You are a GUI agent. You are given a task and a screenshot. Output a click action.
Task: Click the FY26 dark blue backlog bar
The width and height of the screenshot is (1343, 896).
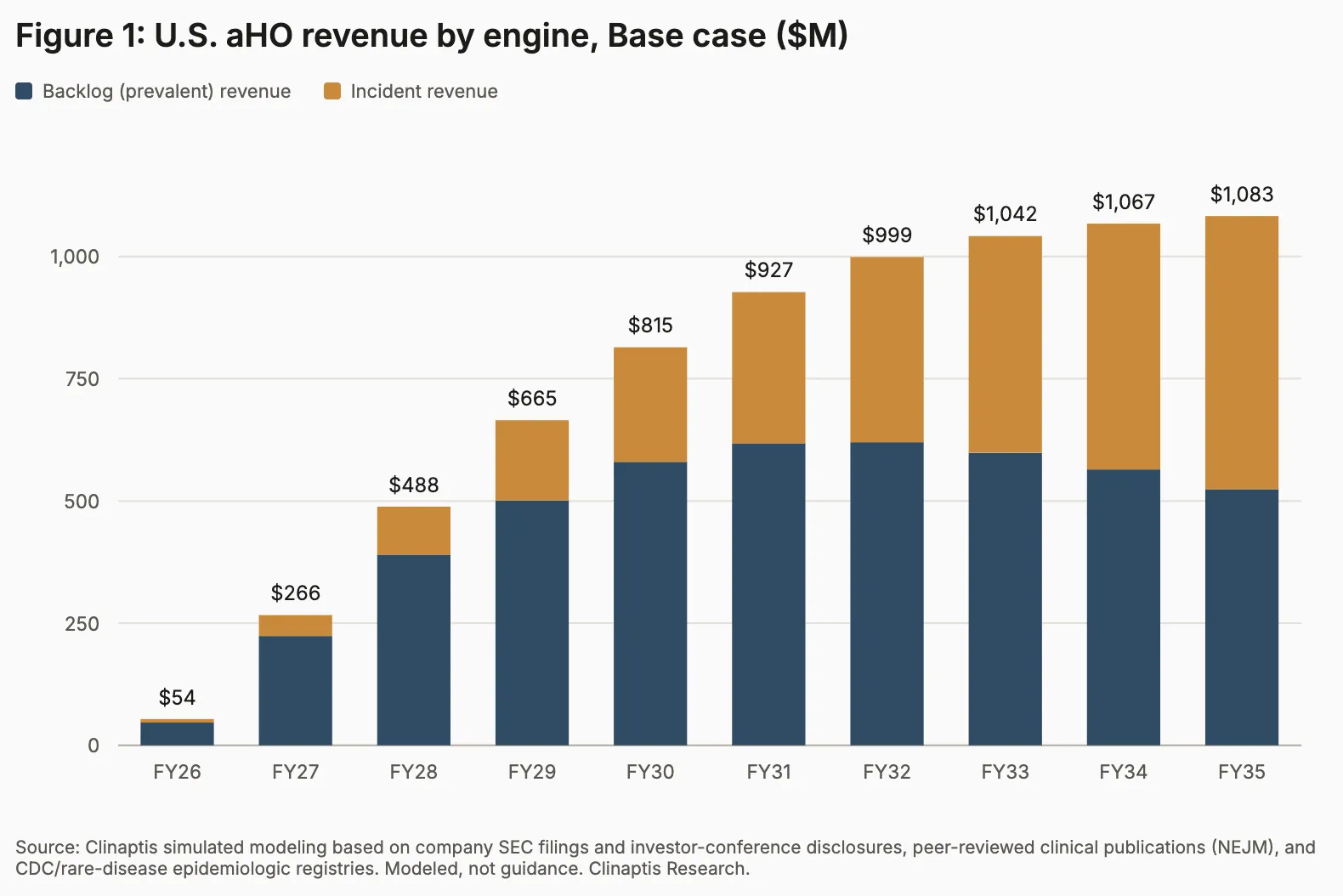[x=177, y=734]
